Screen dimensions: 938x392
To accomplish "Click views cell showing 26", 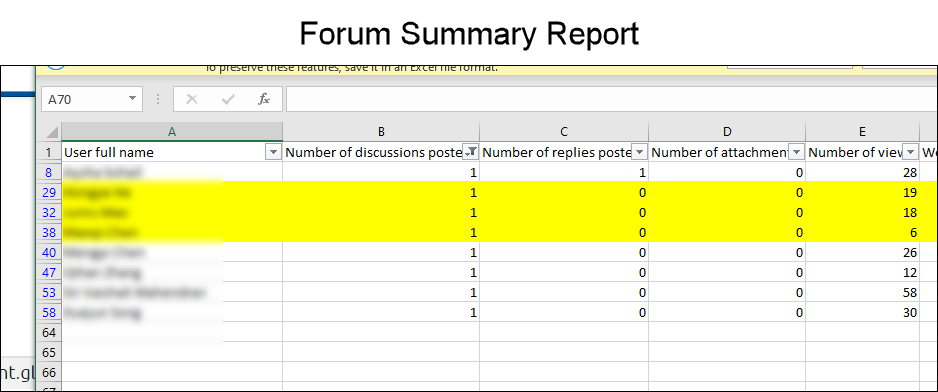I will 862,253.
